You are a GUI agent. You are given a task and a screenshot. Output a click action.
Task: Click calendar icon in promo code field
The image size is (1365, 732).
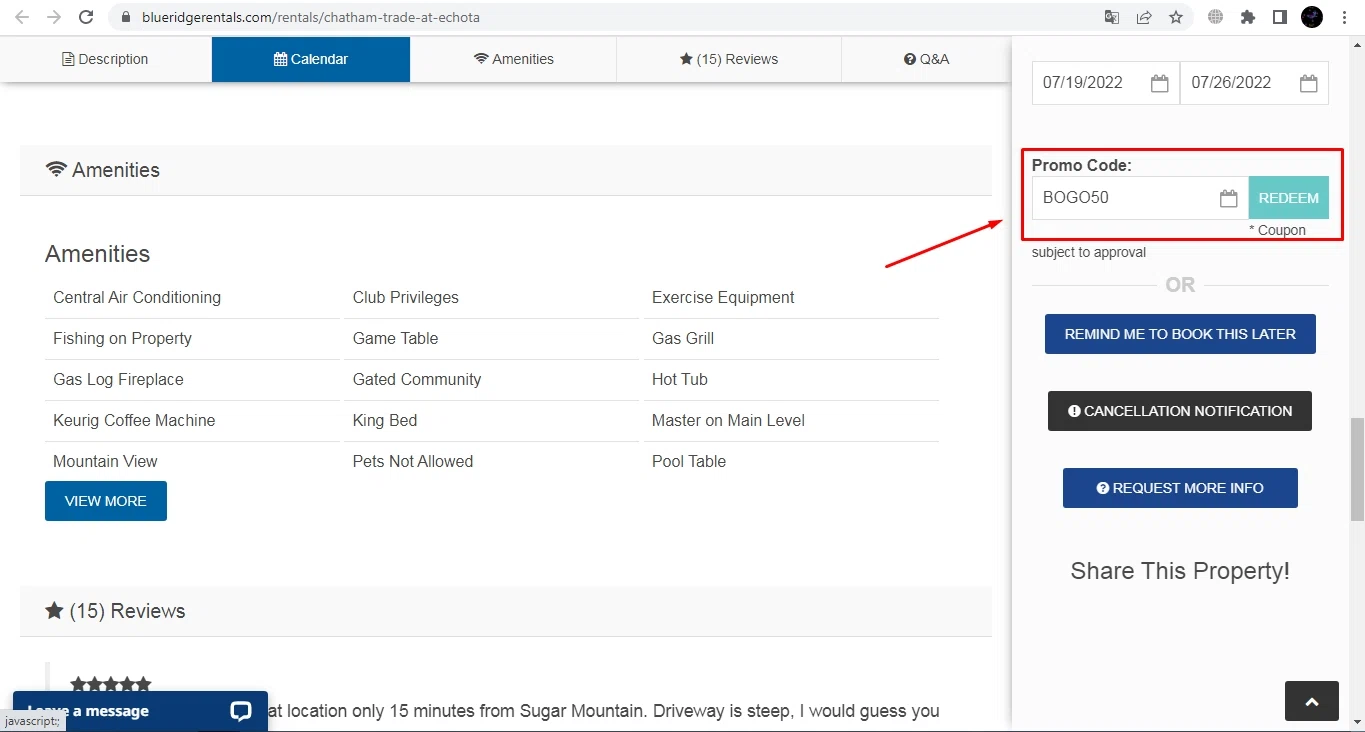[x=1228, y=198]
